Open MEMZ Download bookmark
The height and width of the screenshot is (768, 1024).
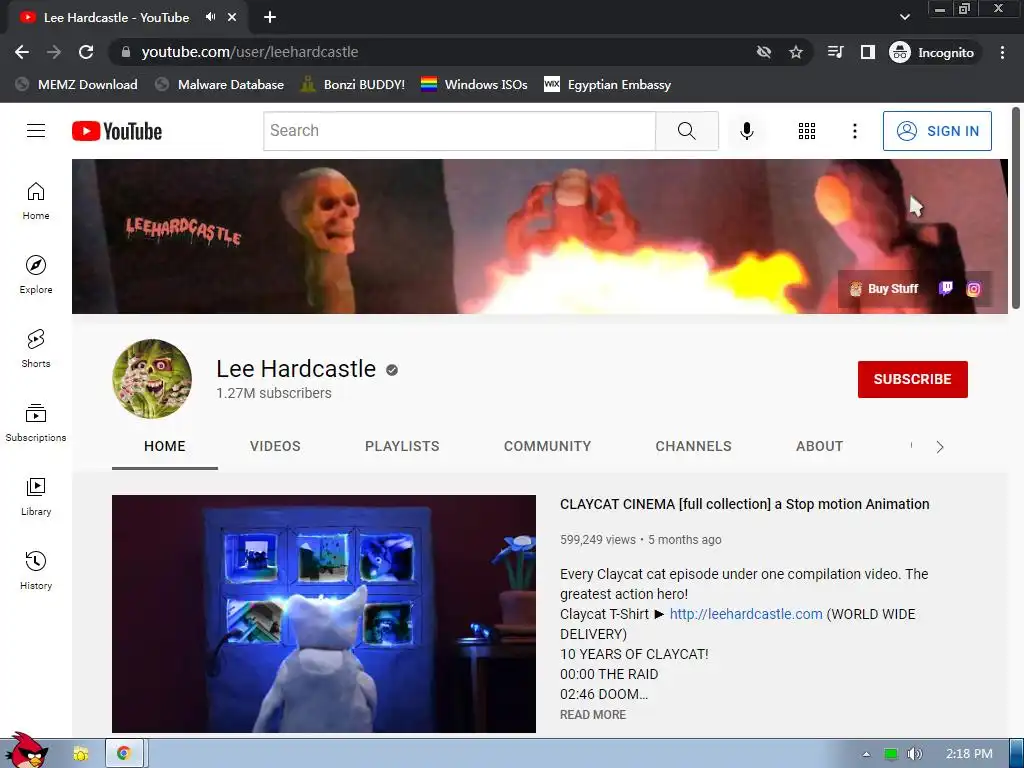[x=76, y=84]
